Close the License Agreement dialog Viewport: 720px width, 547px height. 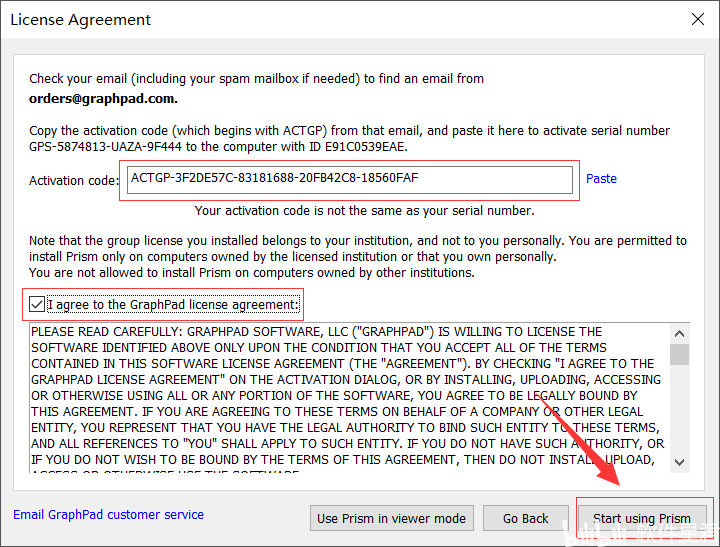[x=698, y=19]
